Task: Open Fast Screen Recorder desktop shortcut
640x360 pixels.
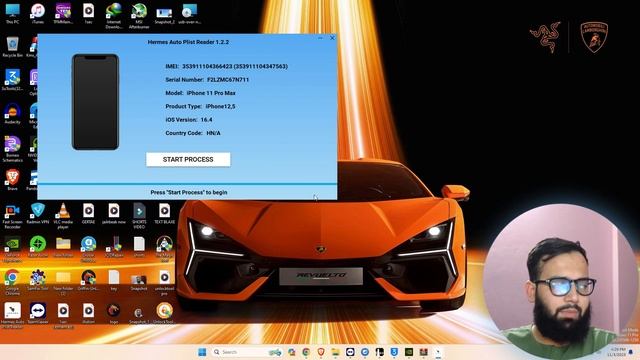Action: click(13, 216)
